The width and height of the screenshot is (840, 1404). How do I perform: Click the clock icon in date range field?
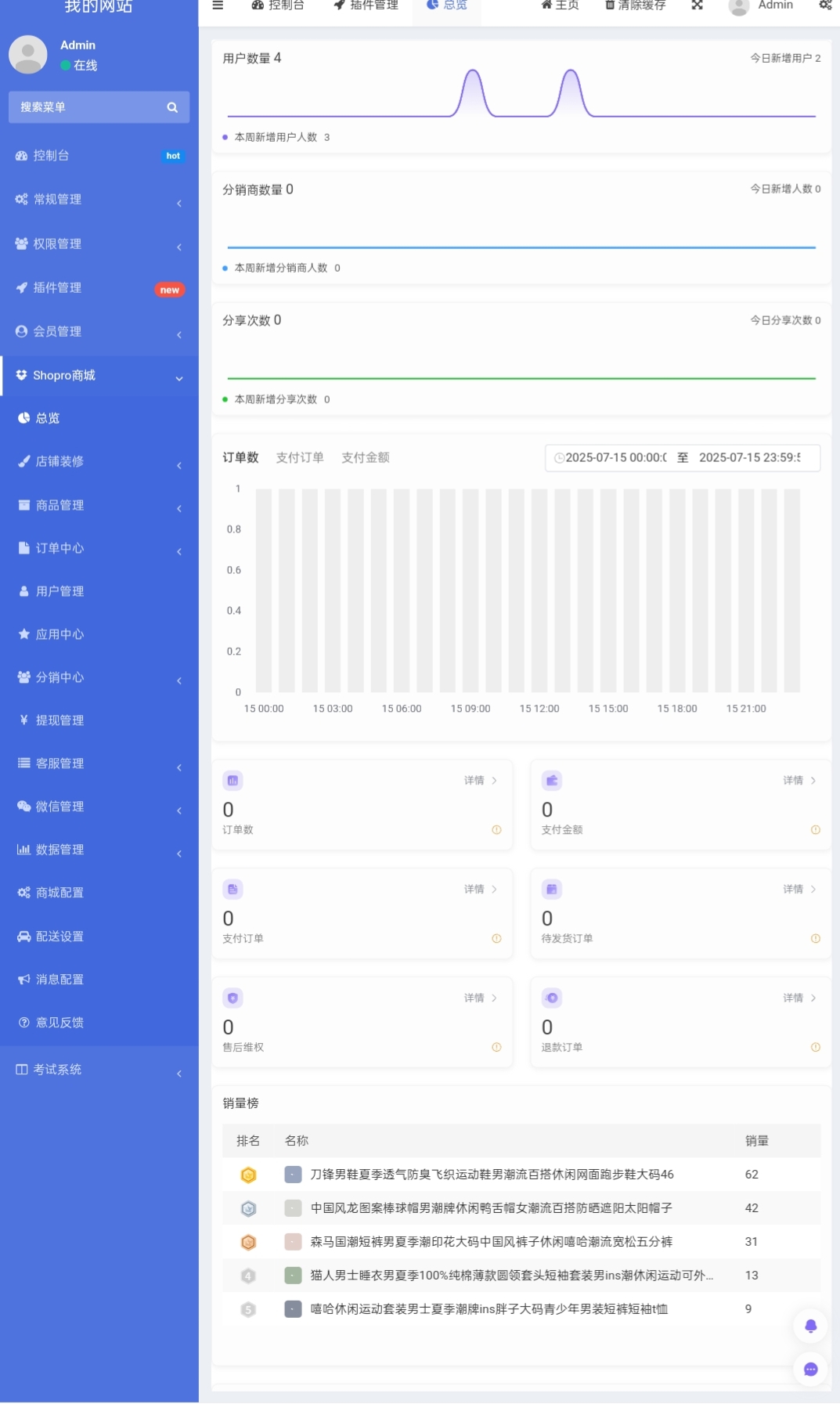pyautogui.click(x=559, y=458)
